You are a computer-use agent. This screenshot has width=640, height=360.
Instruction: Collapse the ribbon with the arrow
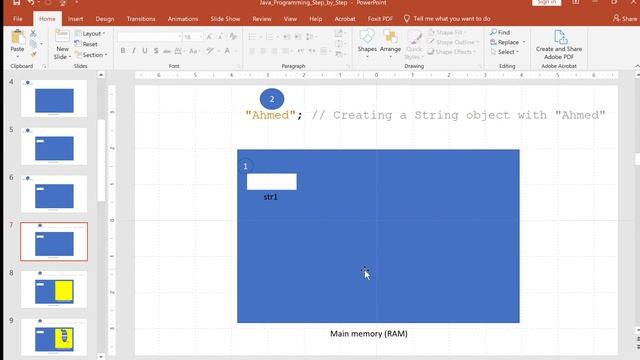[637, 66]
